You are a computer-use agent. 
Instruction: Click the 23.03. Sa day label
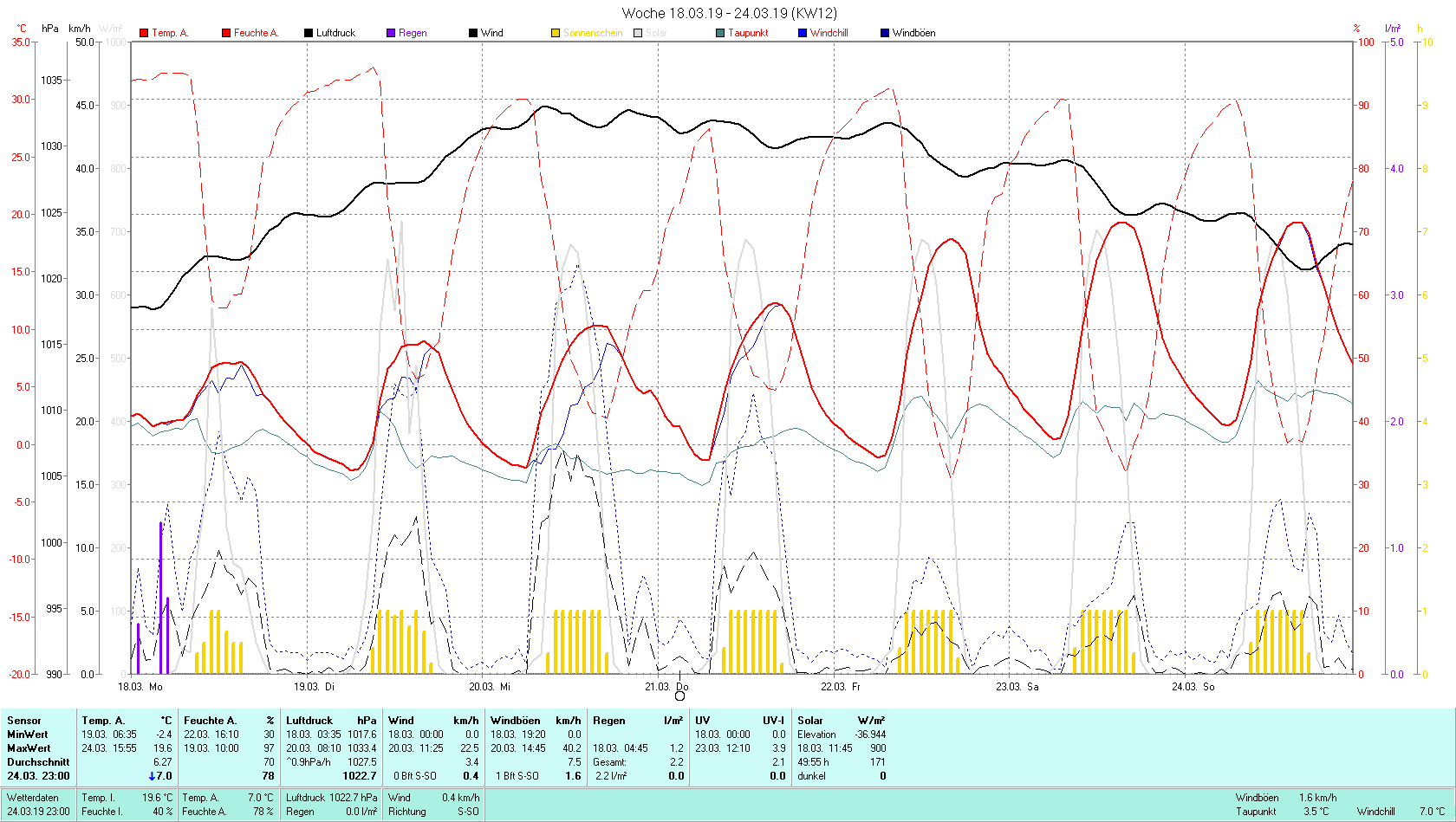(x=1017, y=687)
